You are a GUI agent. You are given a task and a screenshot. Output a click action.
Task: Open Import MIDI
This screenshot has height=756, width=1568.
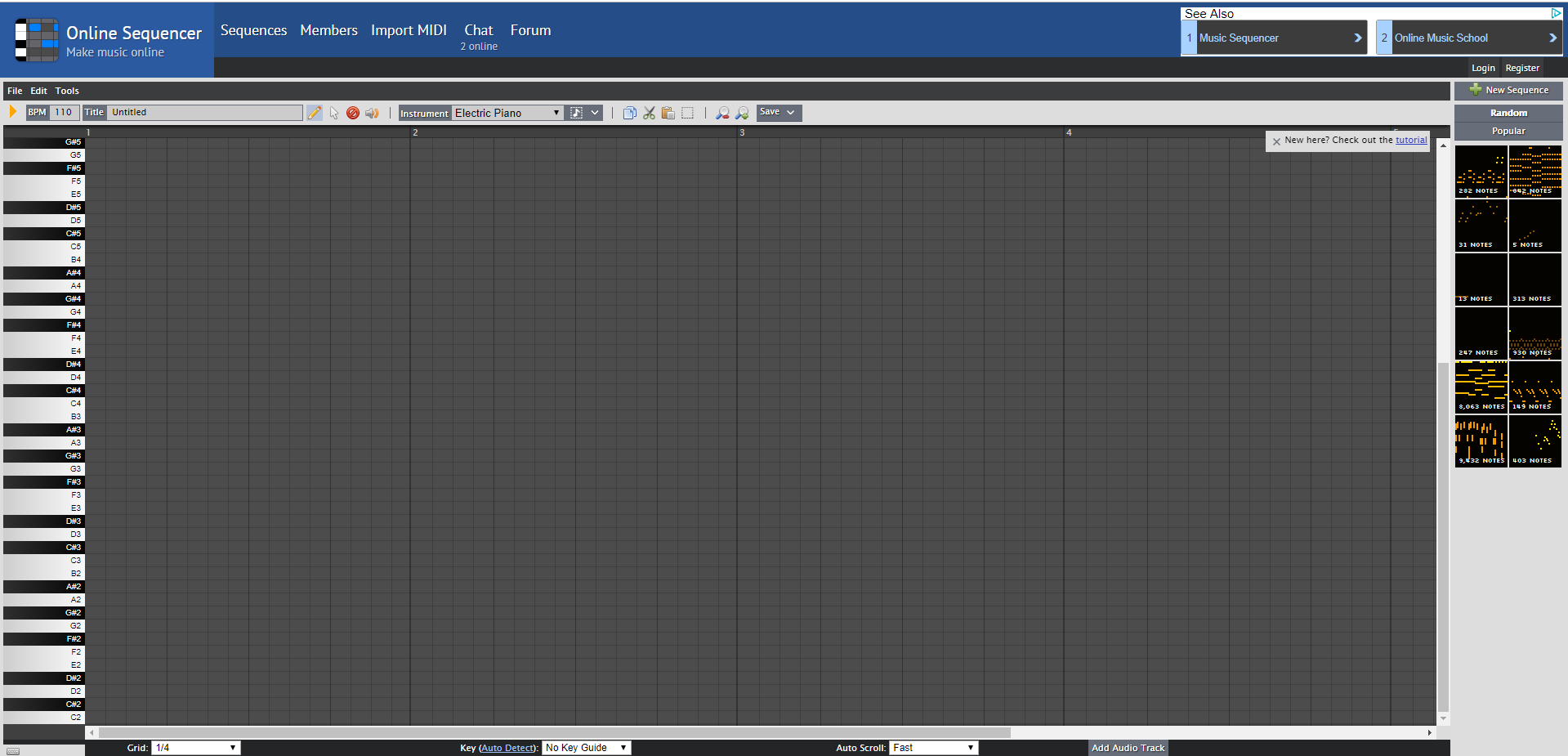pyautogui.click(x=409, y=30)
